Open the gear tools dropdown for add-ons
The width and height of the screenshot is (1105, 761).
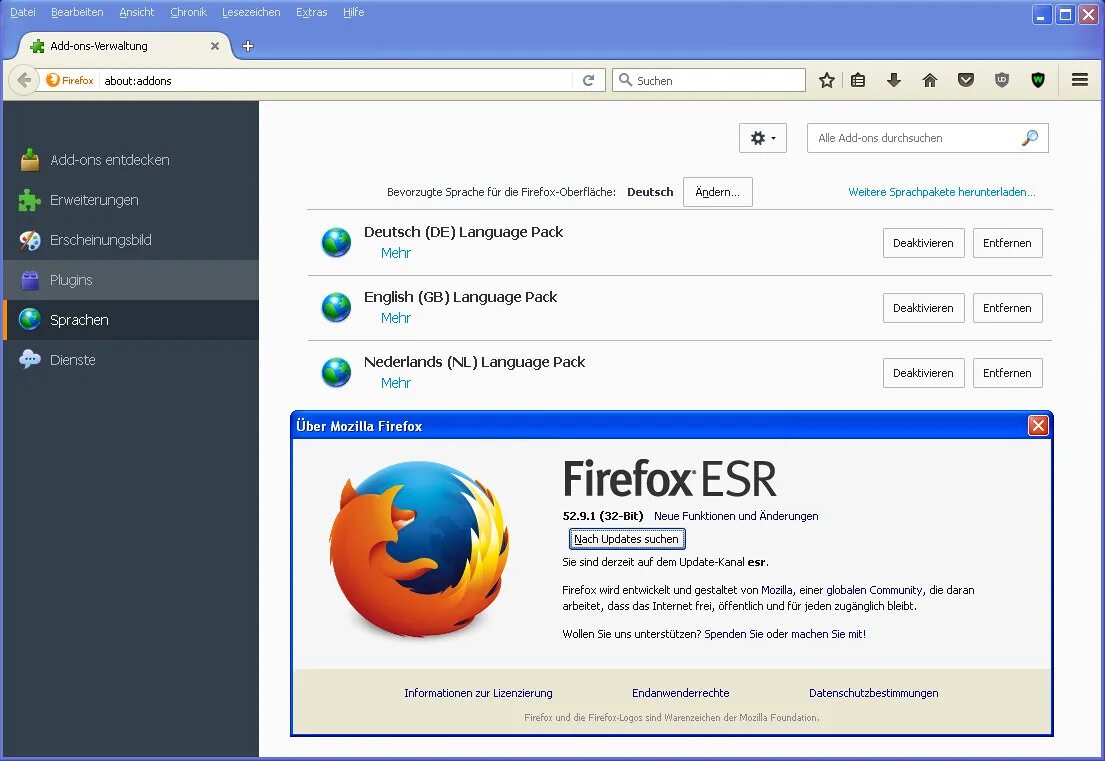pos(763,138)
